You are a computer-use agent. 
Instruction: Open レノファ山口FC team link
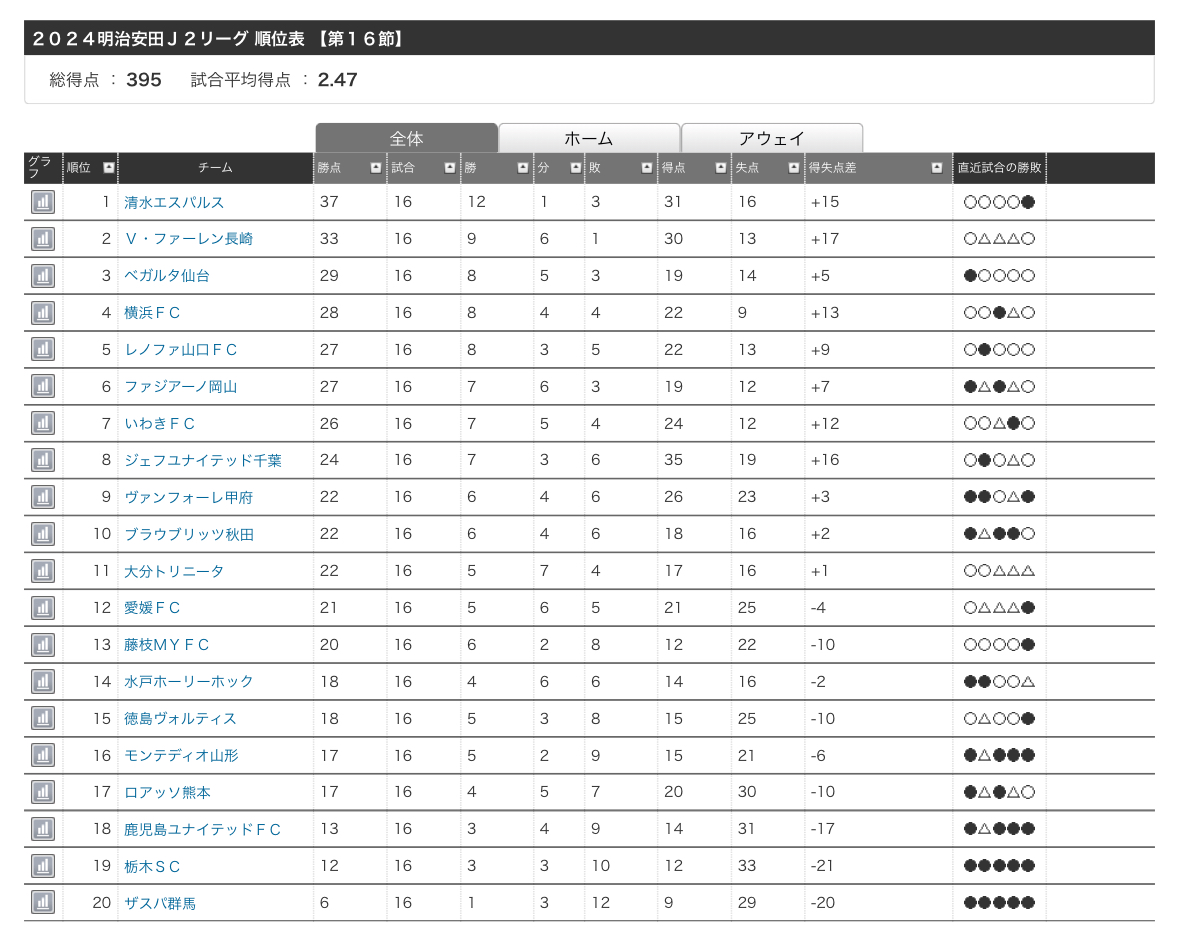(180, 350)
